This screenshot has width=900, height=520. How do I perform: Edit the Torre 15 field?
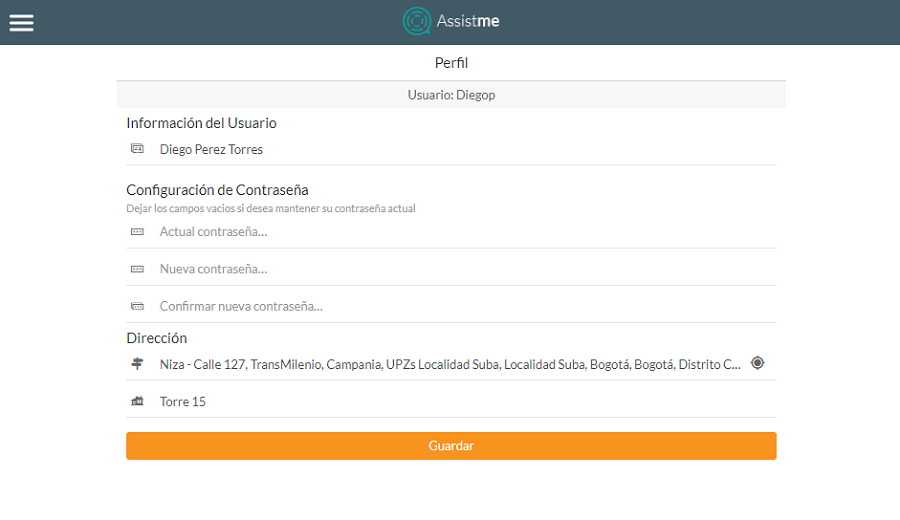tap(450, 402)
